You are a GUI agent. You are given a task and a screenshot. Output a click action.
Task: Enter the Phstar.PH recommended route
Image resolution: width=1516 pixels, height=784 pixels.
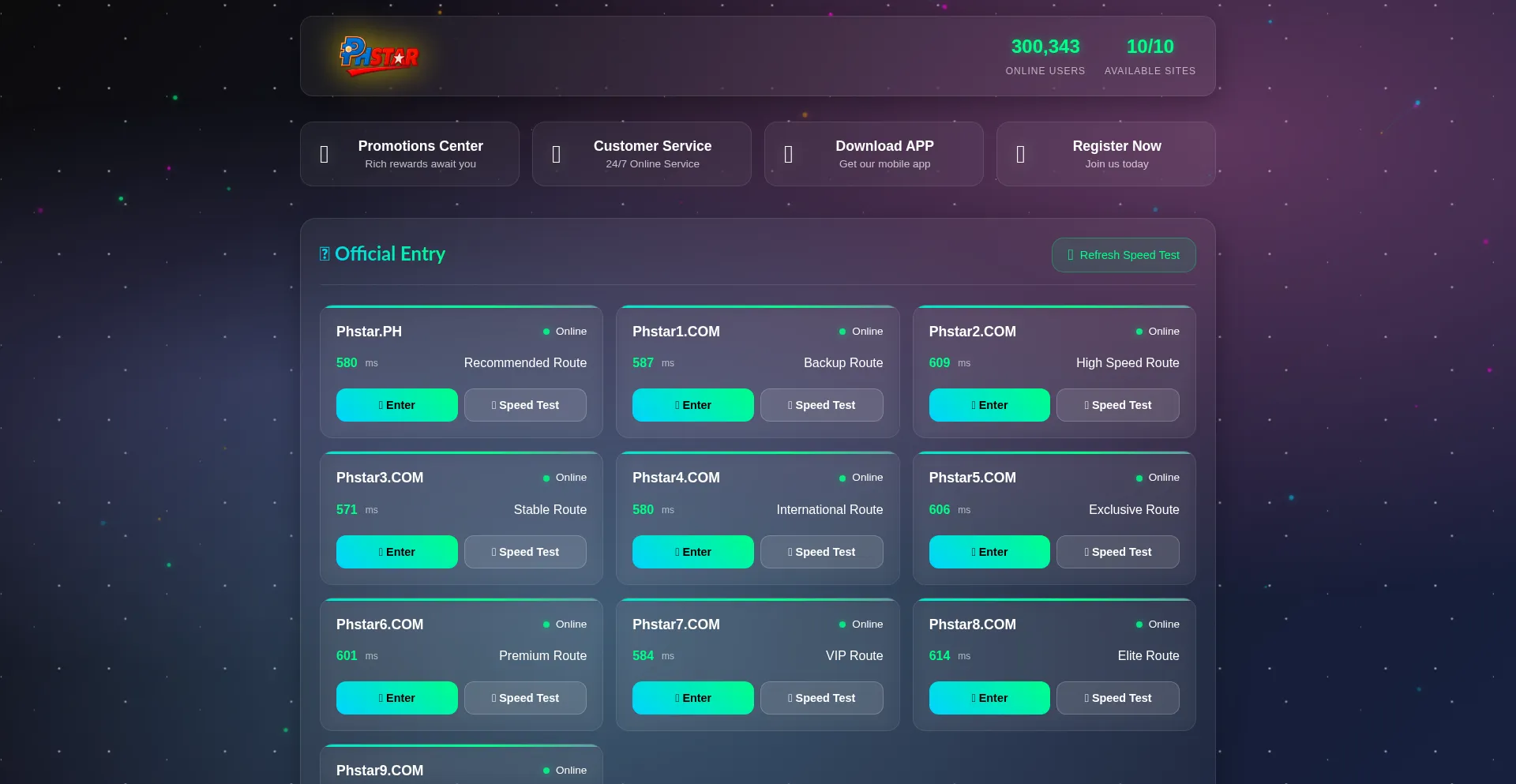pos(396,405)
